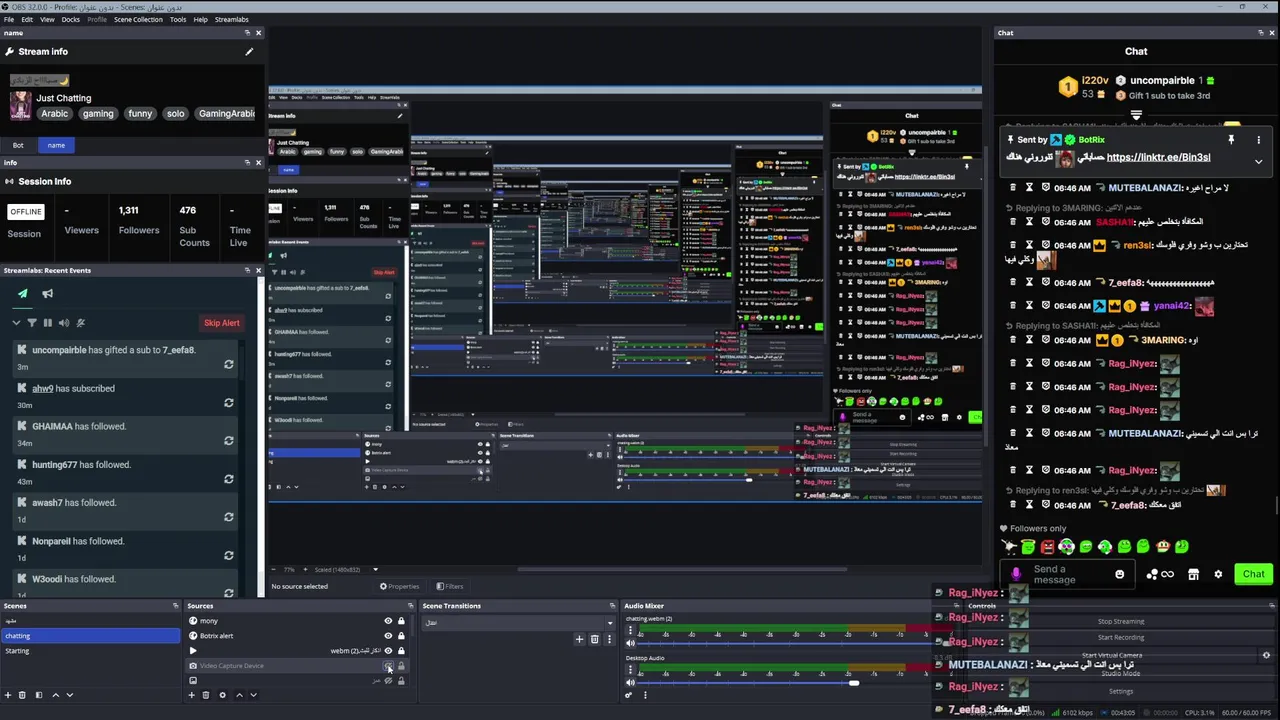Toggle visibility of the Botrix alert source
Screen dimensions: 1280x720
pos(388,636)
